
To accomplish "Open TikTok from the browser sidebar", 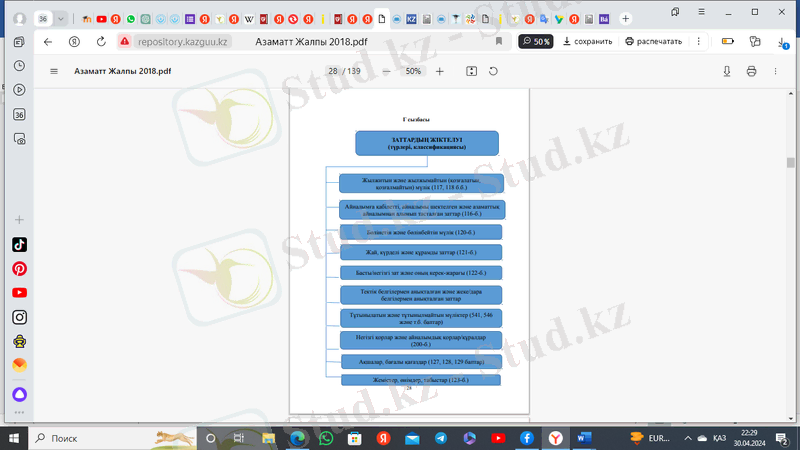I will 19,245.
